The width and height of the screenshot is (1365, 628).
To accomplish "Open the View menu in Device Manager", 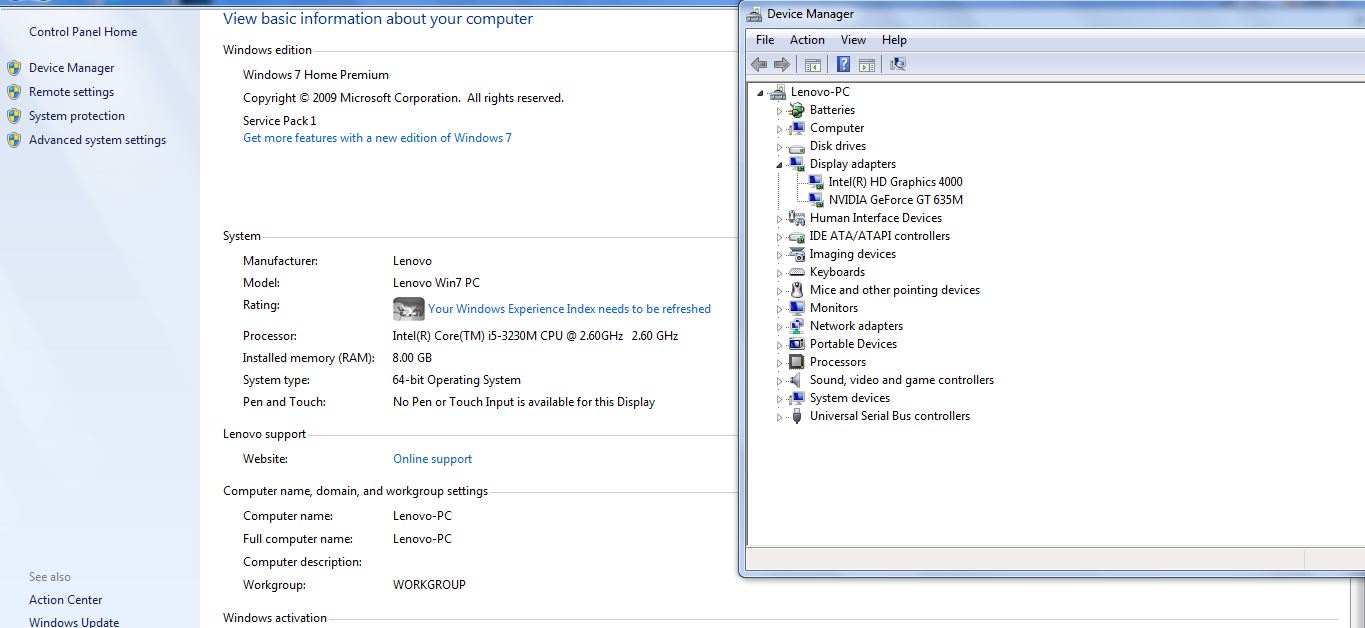I will tap(853, 40).
